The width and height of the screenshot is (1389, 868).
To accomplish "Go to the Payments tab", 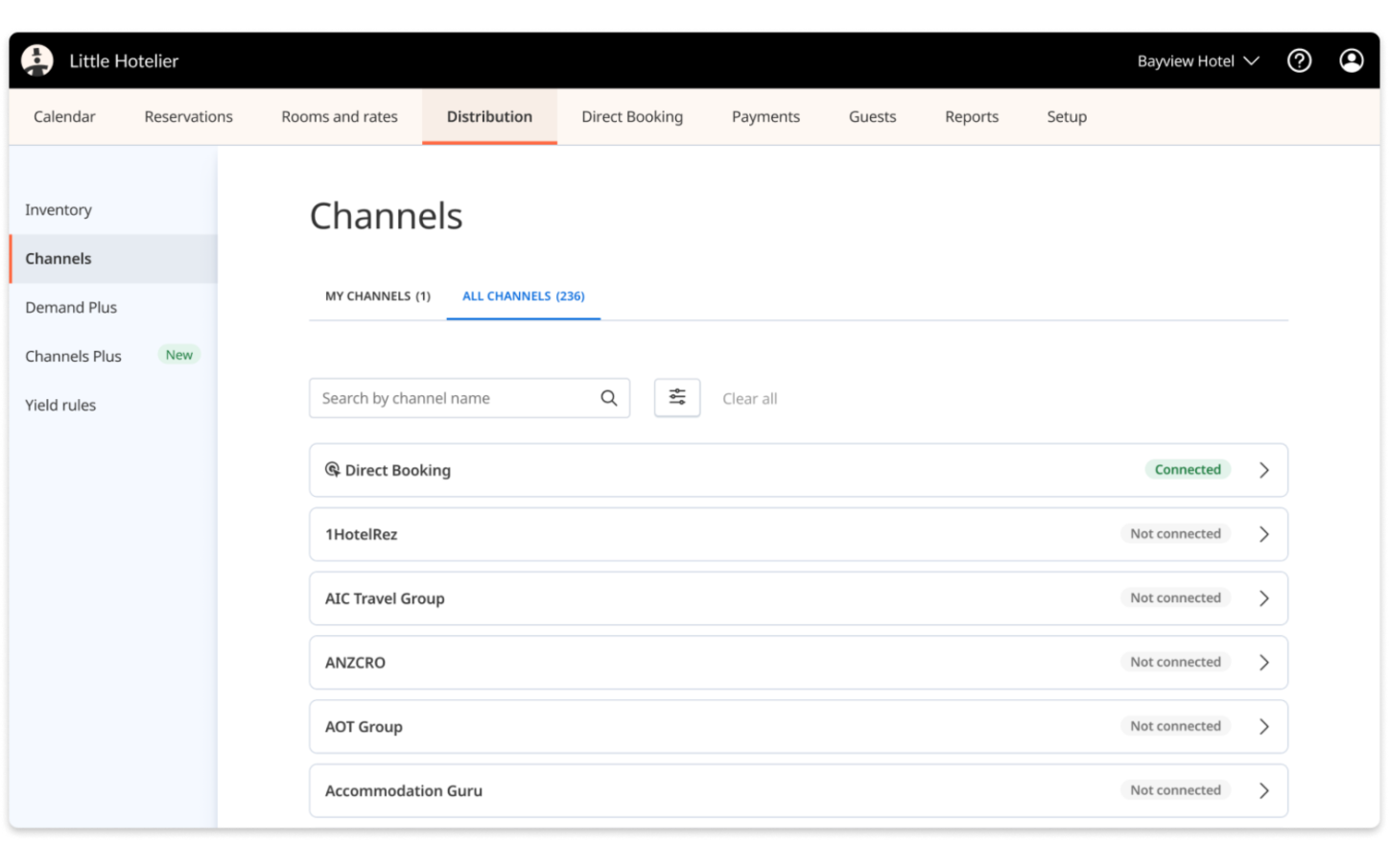I will pos(765,117).
